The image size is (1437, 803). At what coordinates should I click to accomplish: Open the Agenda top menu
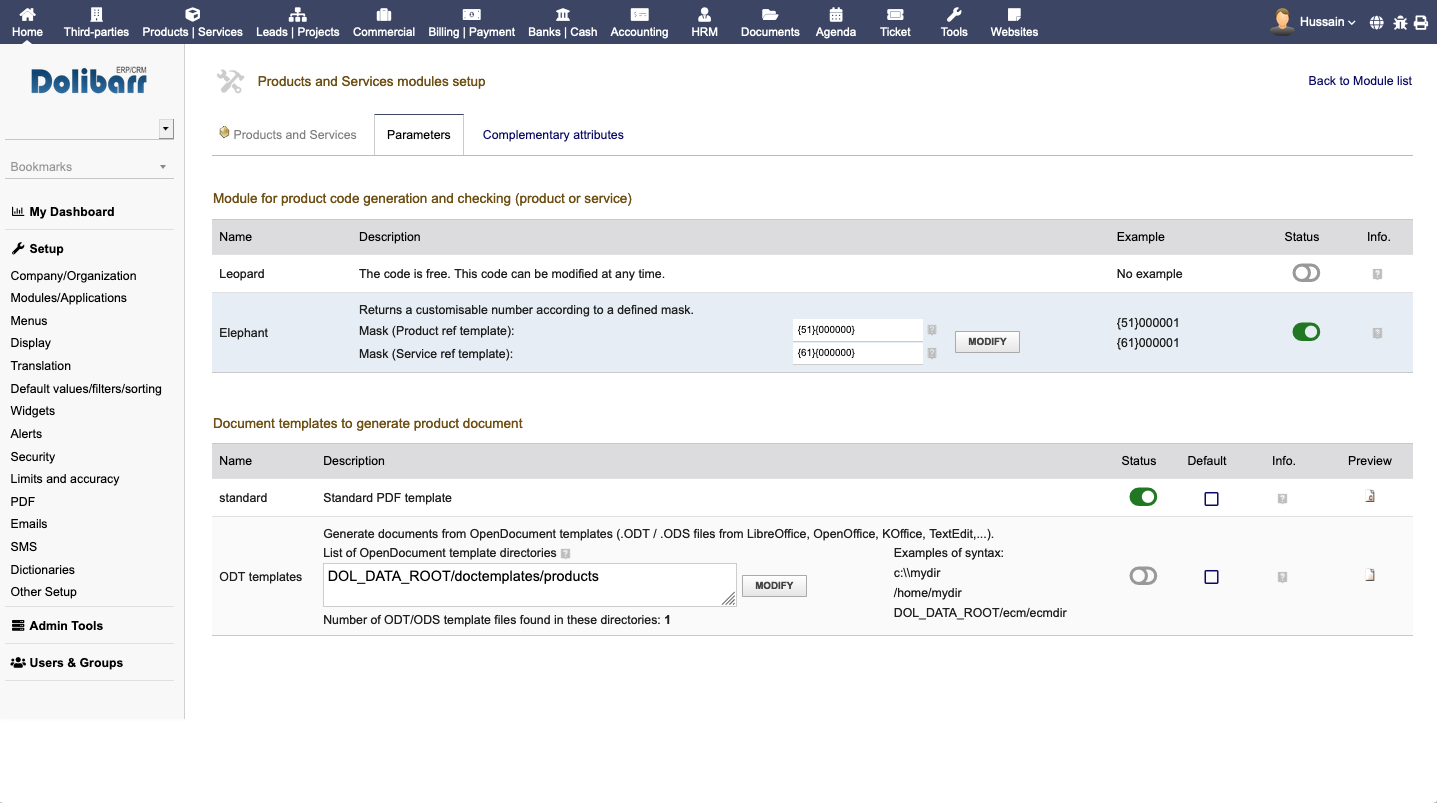pyautogui.click(x=835, y=22)
